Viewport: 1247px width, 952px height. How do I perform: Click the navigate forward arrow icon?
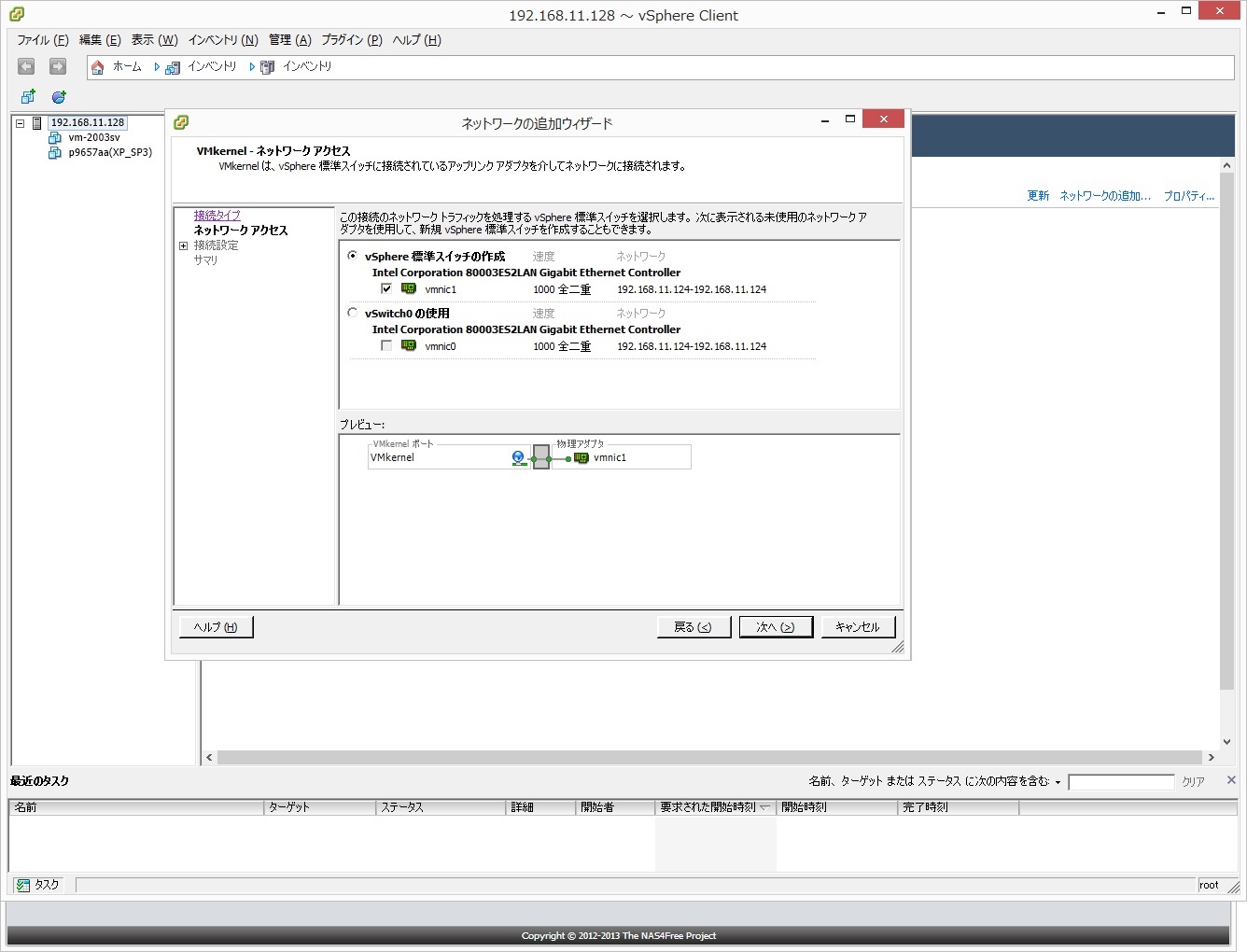tap(58, 66)
